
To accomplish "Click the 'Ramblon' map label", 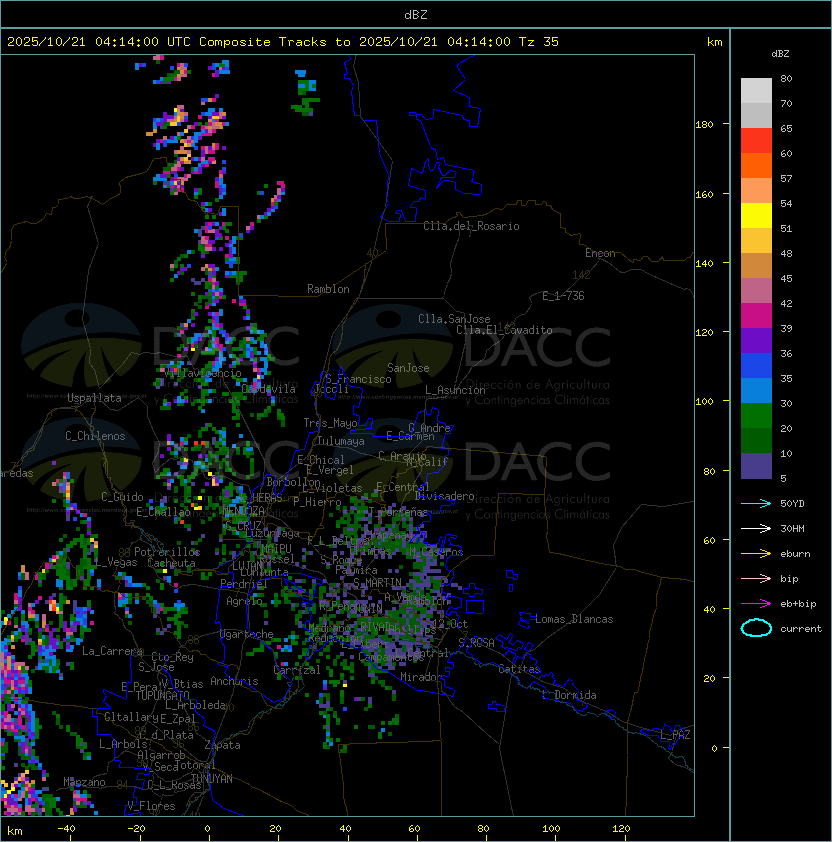I will click(328, 289).
